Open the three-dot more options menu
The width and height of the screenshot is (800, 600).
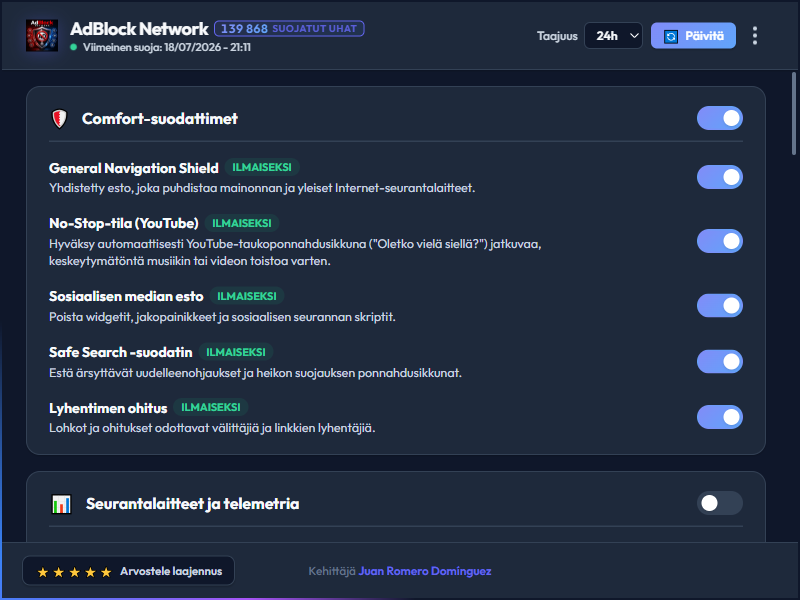(755, 36)
